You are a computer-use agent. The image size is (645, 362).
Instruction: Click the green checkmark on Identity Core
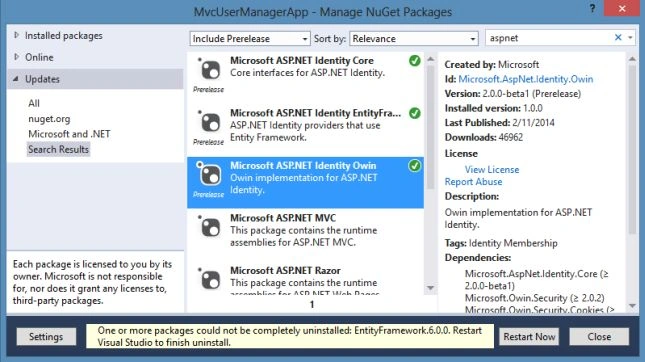(x=415, y=61)
